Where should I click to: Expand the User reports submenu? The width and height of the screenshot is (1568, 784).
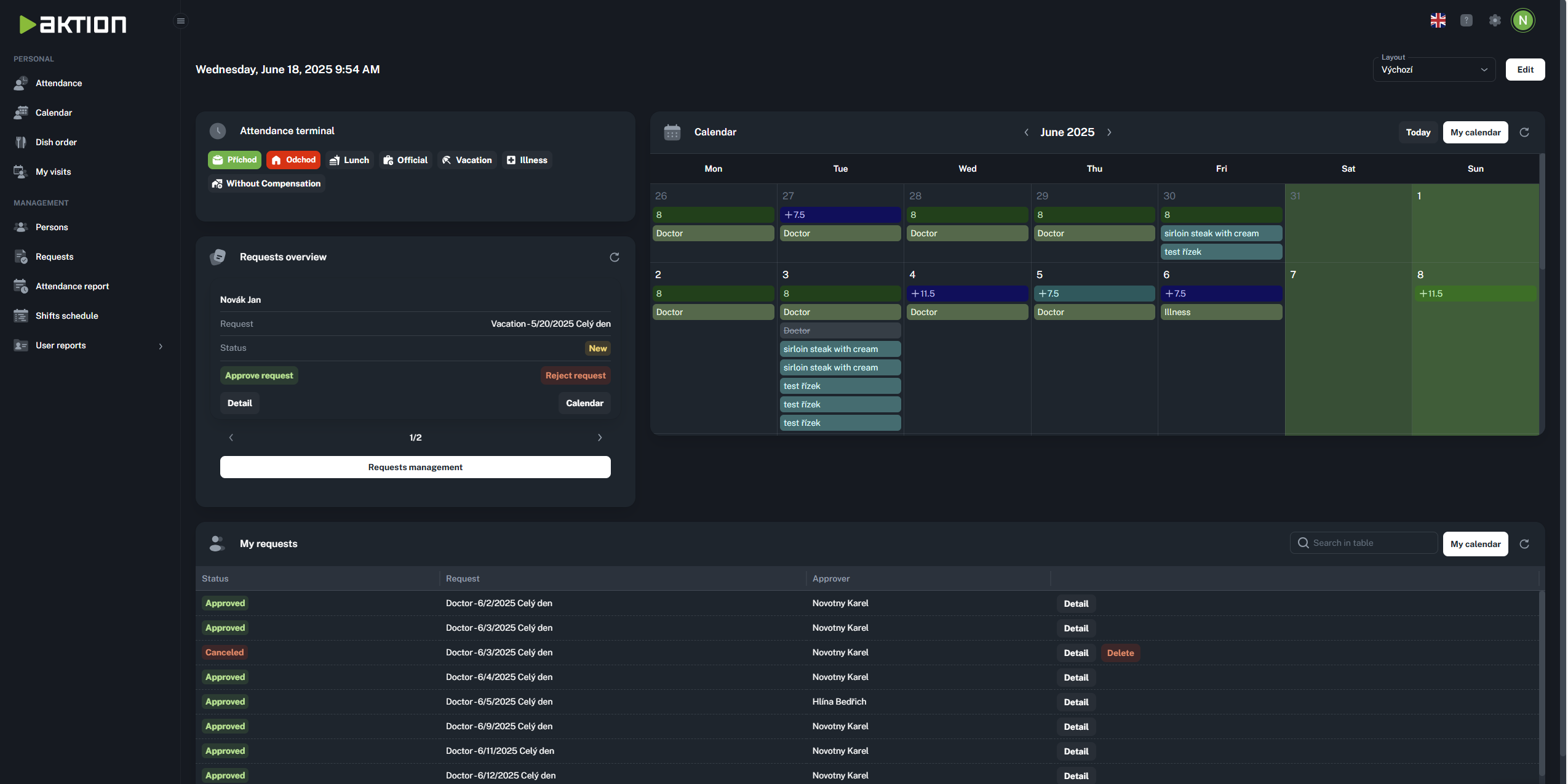coord(161,346)
